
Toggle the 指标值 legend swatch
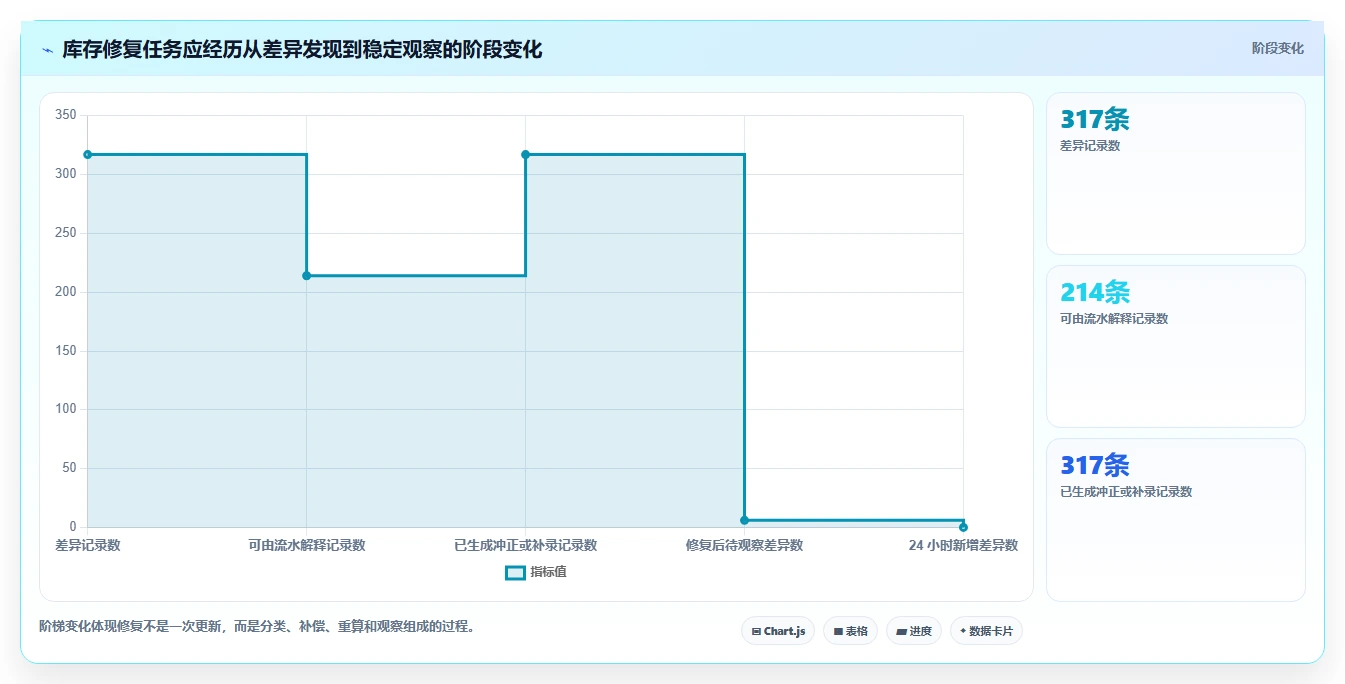click(x=515, y=573)
